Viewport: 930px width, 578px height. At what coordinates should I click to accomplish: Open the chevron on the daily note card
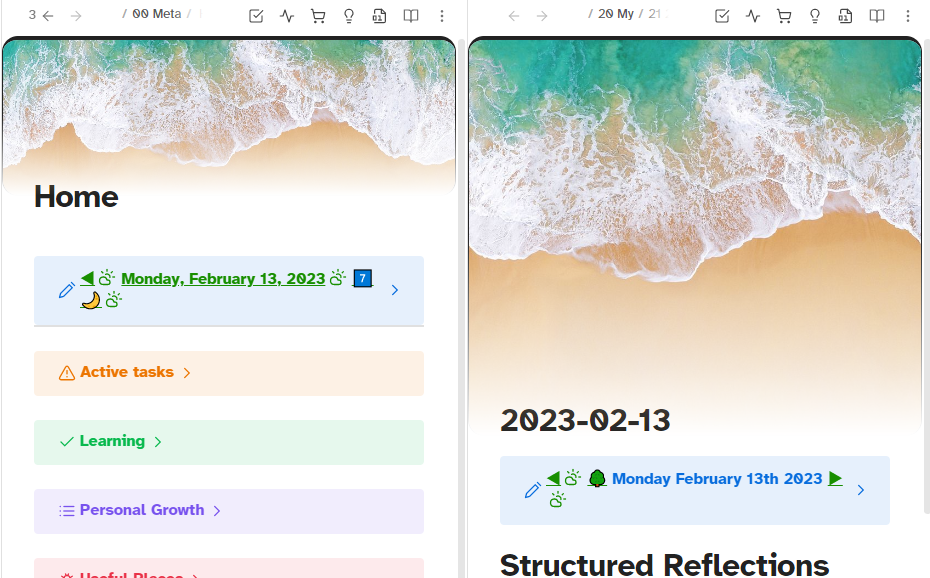394,289
